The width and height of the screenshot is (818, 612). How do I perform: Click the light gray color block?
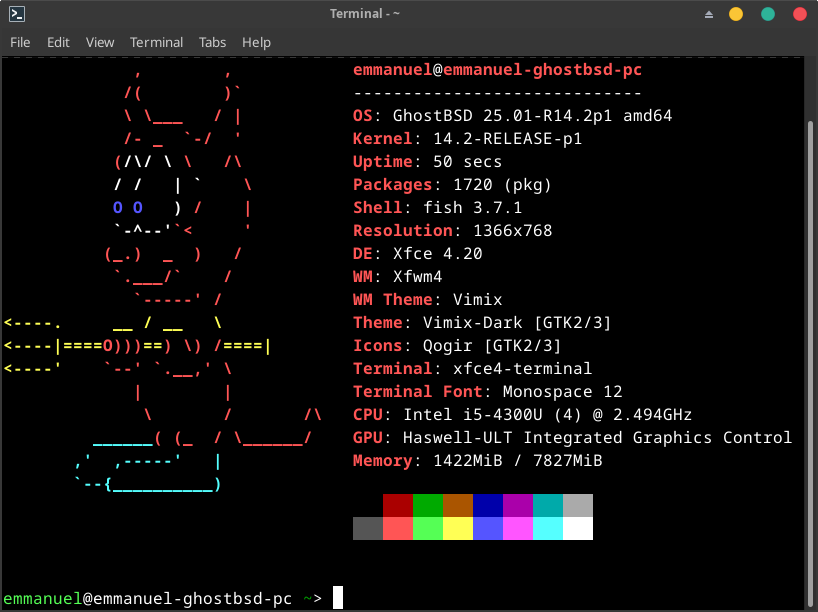578,506
